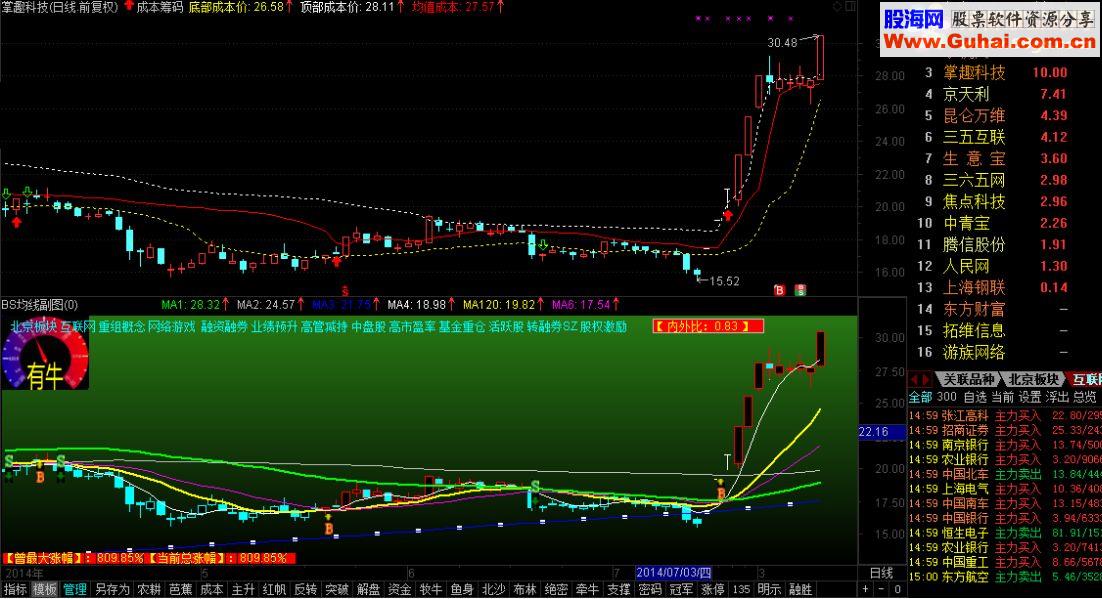Click the 日线 period selector
Image resolution: width=1102 pixels, height=599 pixels.
[x=881, y=573]
